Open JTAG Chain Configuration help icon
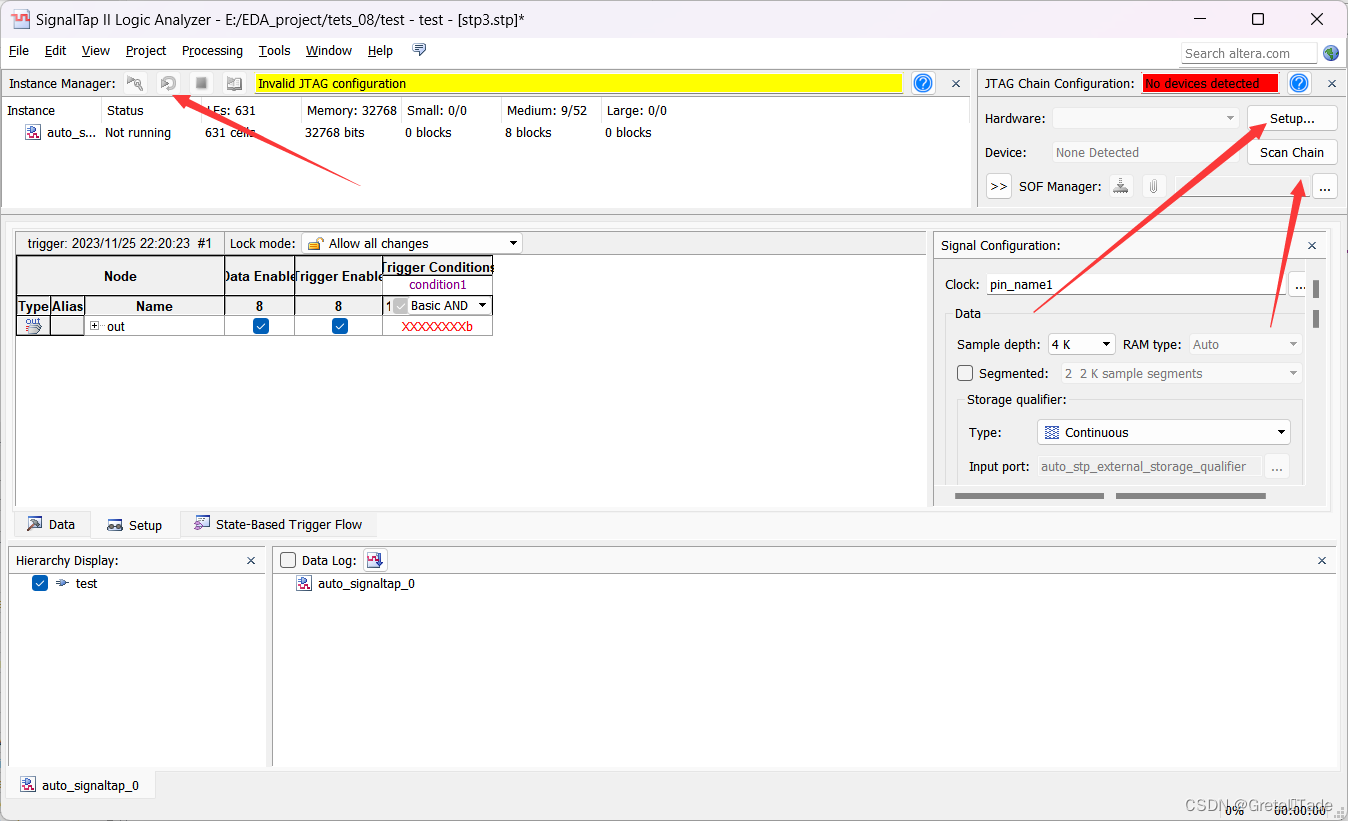Image resolution: width=1348 pixels, height=821 pixels. pos(1299,83)
